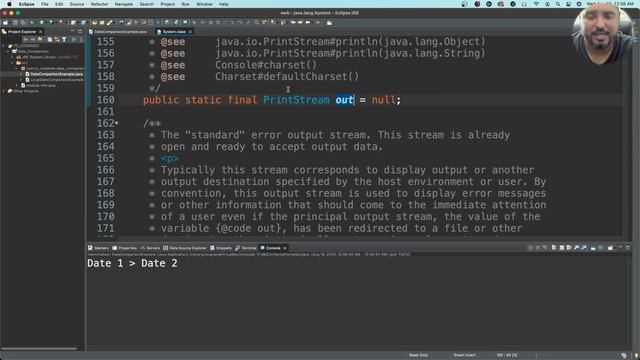Minimize the Console panel

click(x=620, y=247)
